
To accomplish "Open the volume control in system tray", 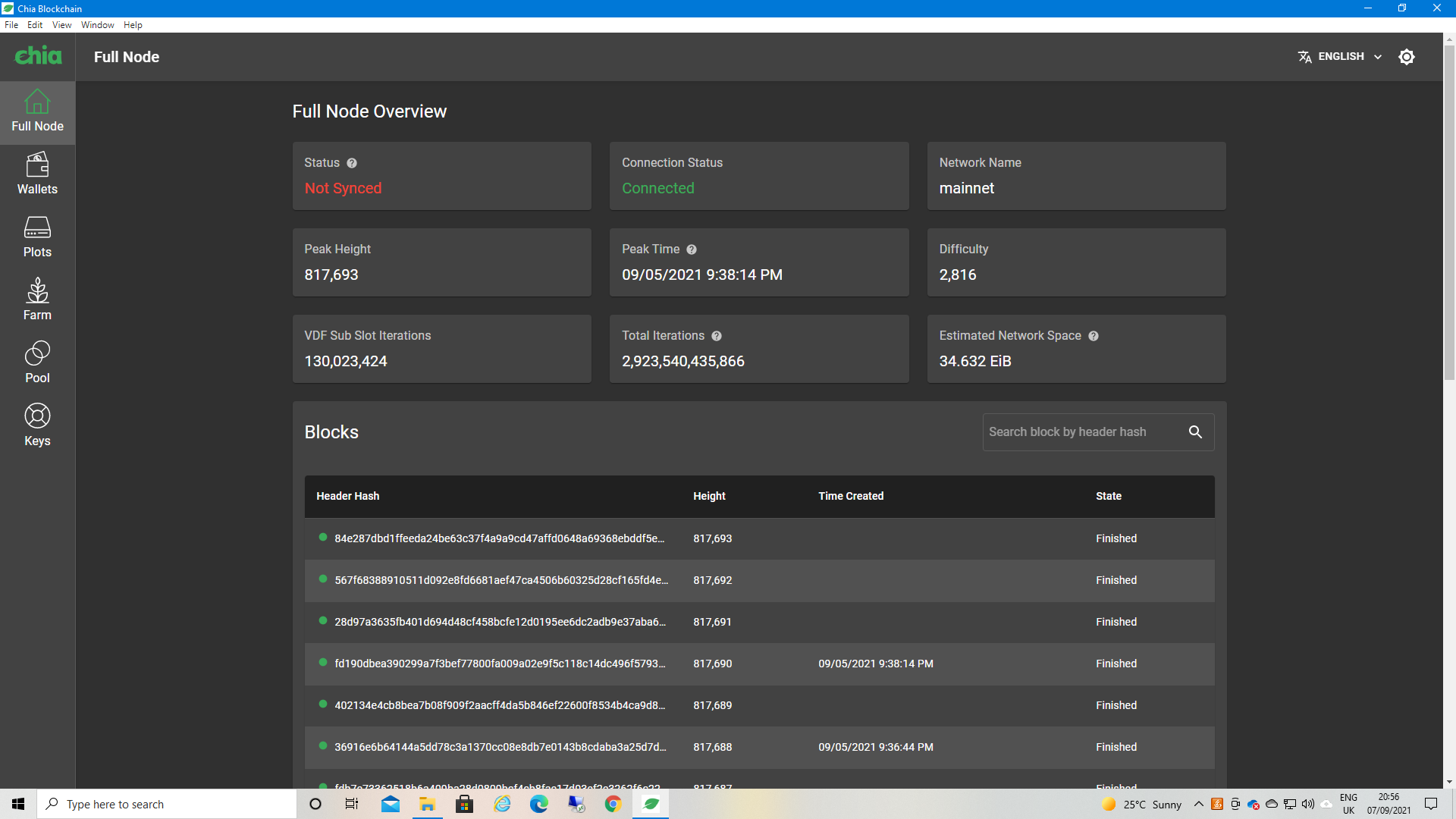I will click(x=1307, y=804).
